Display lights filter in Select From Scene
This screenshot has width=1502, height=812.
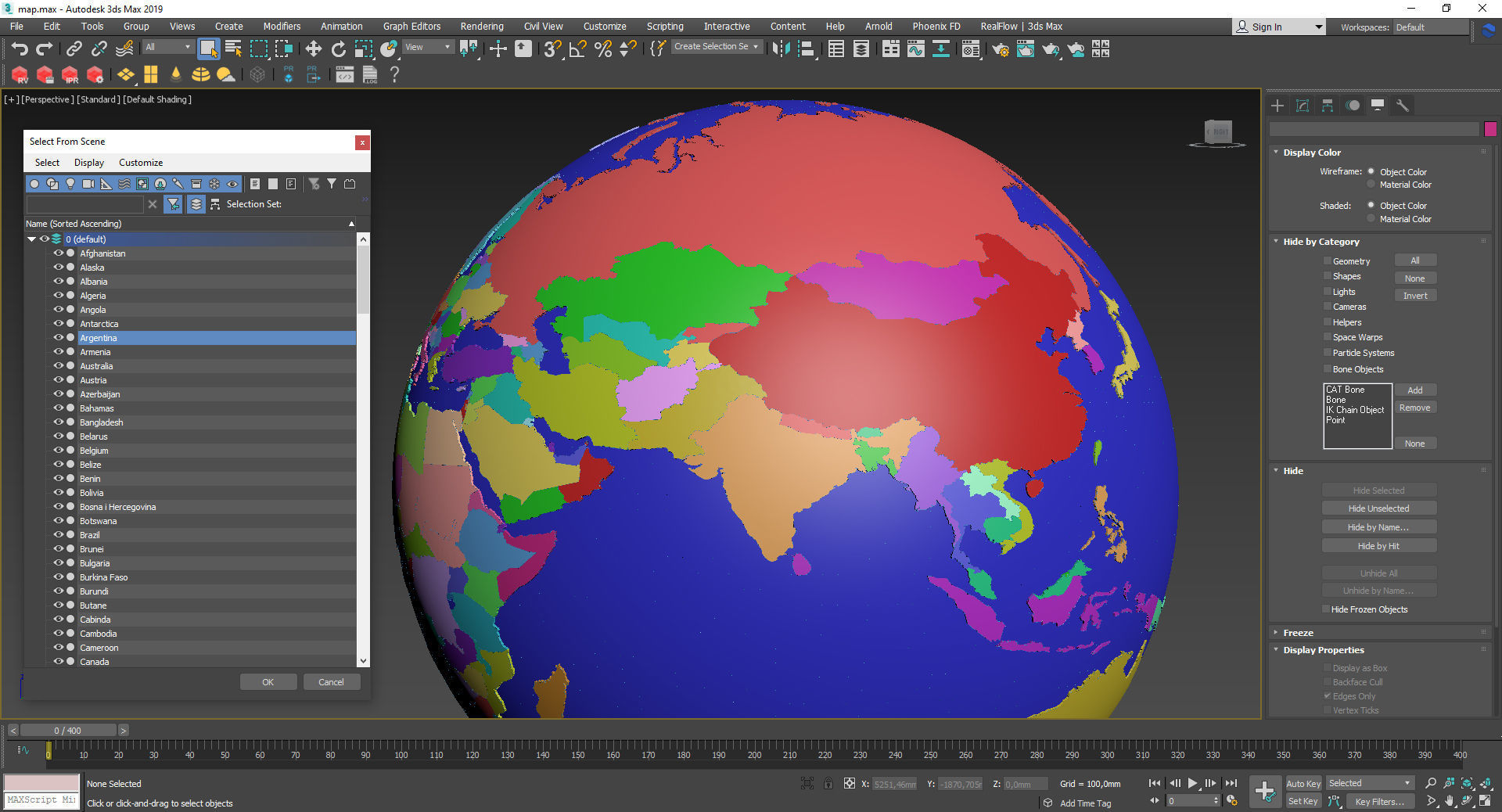click(70, 184)
